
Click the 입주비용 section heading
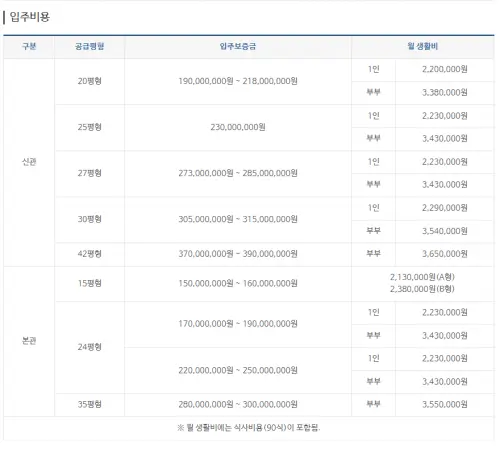pos(30,16)
